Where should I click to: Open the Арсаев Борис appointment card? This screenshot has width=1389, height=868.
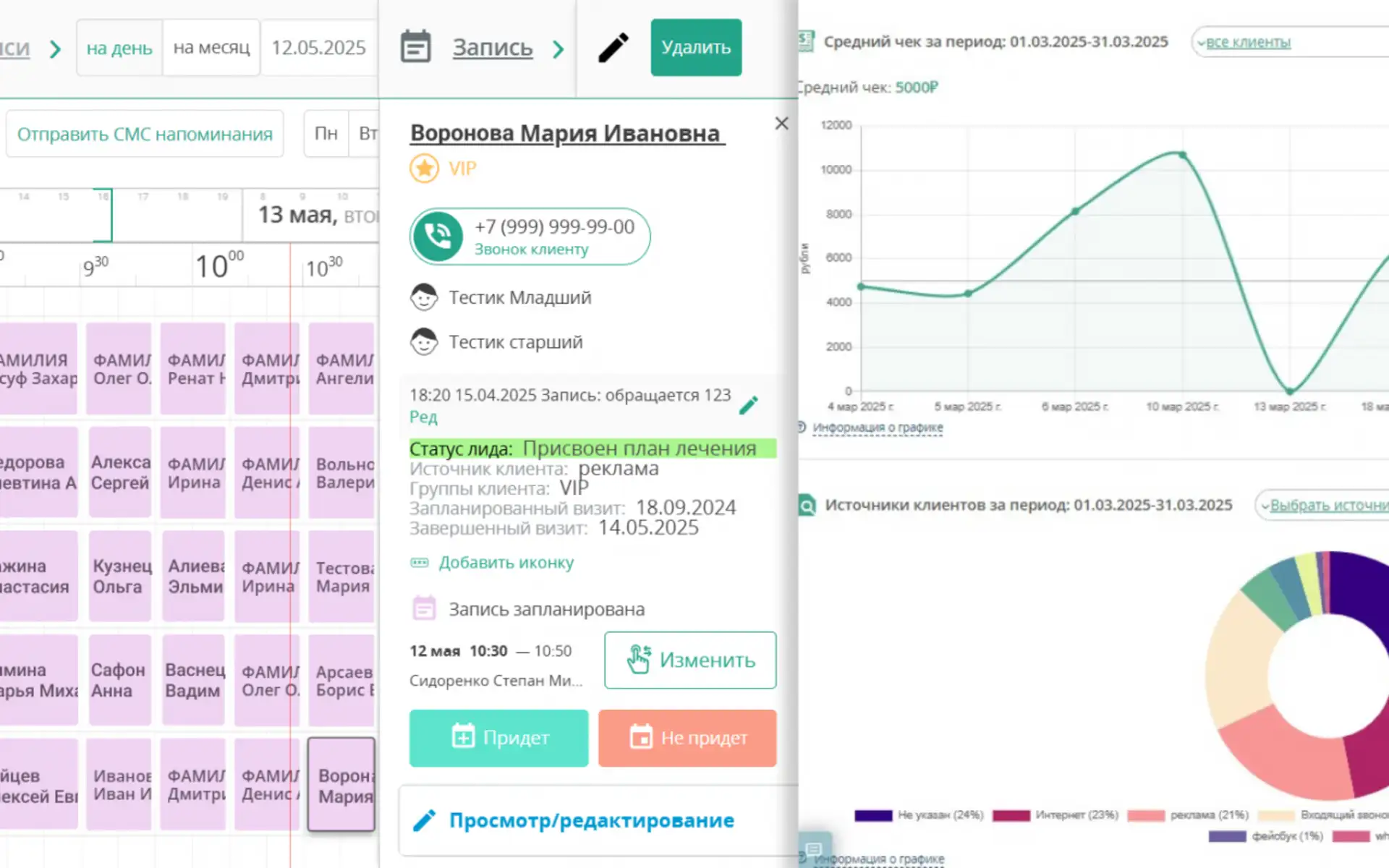click(x=341, y=680)
